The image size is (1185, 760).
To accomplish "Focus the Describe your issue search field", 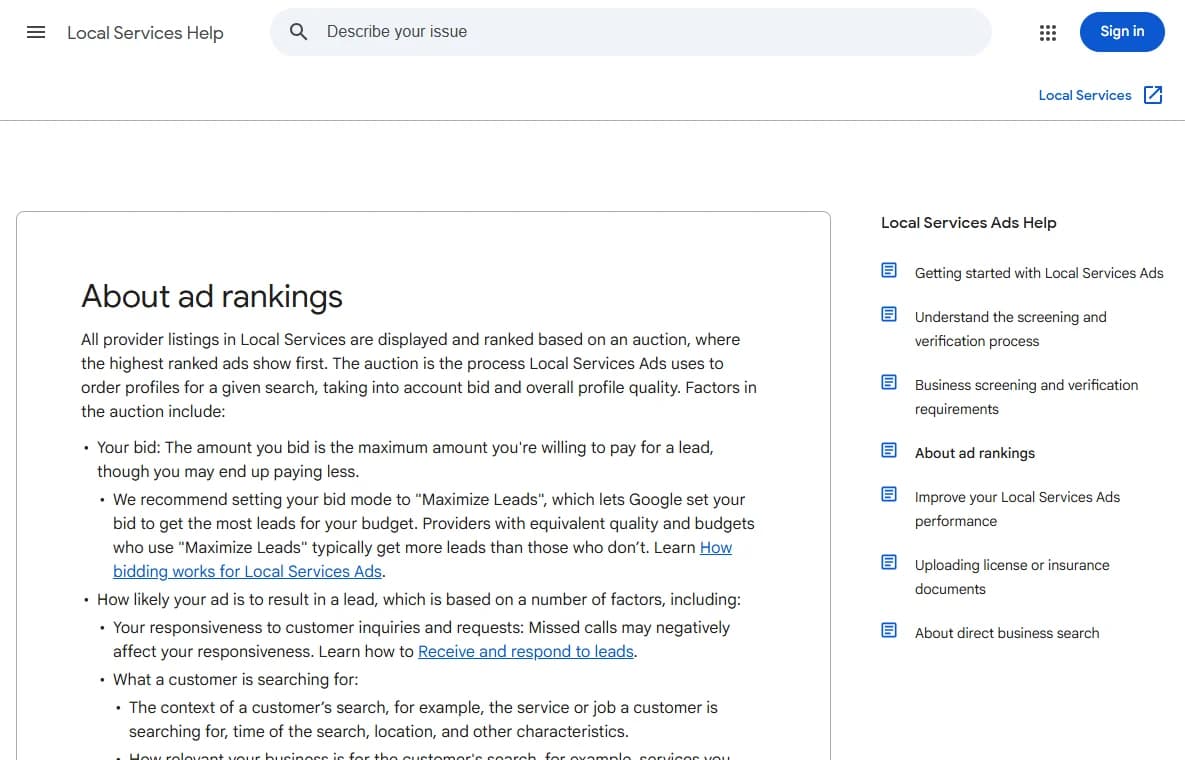I will point(630,32).
